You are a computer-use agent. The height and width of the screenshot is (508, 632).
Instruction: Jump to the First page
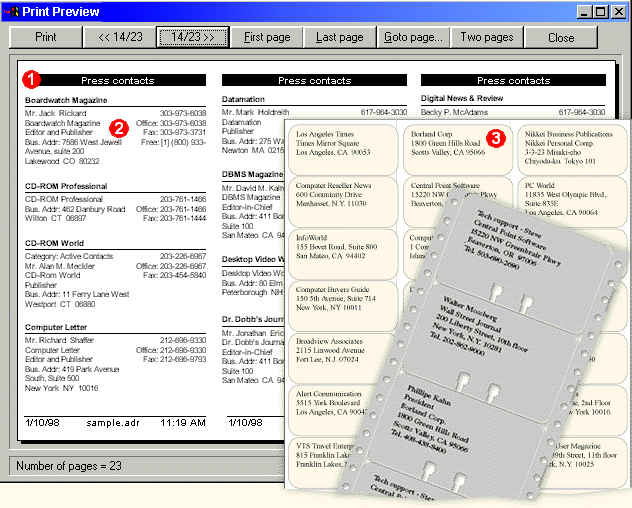[x=267, y=37]
